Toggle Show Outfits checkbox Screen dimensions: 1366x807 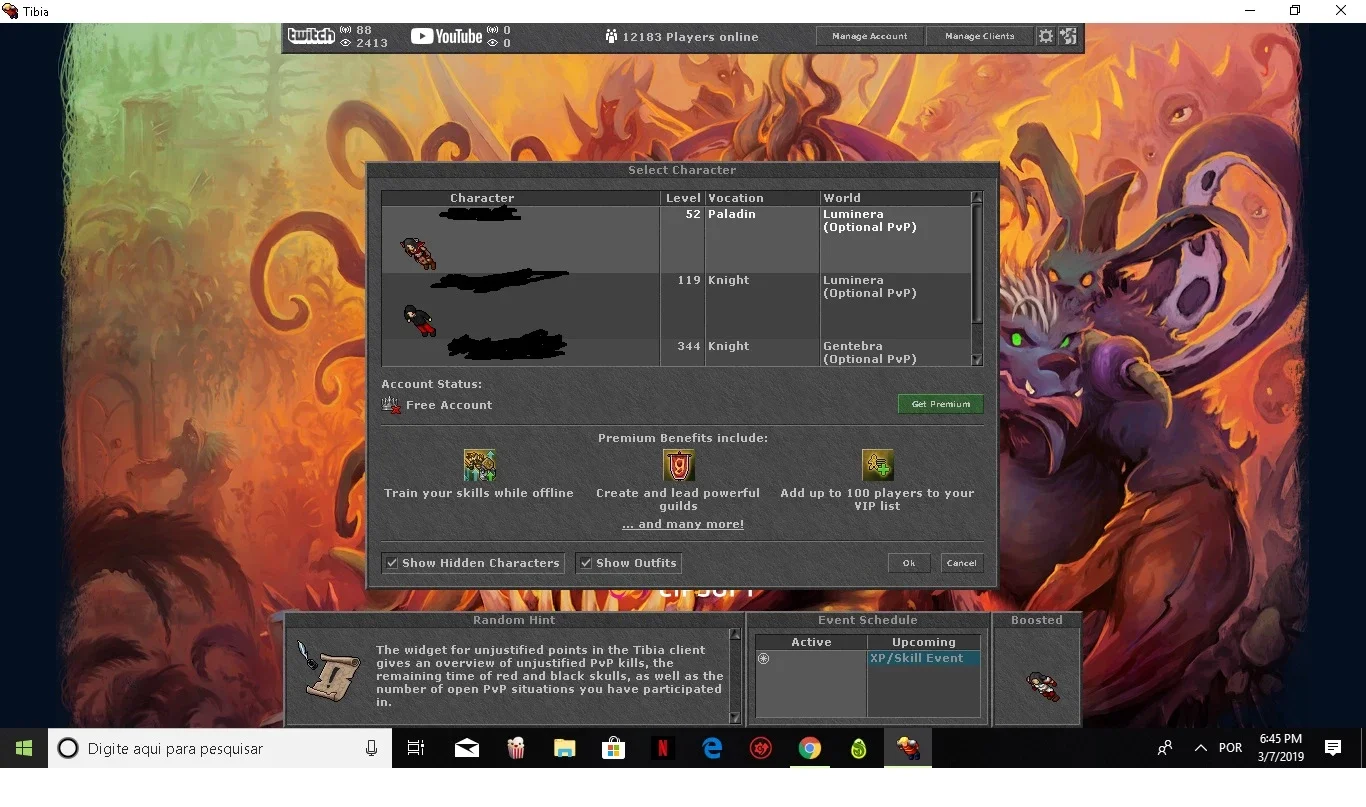[586, 563]
